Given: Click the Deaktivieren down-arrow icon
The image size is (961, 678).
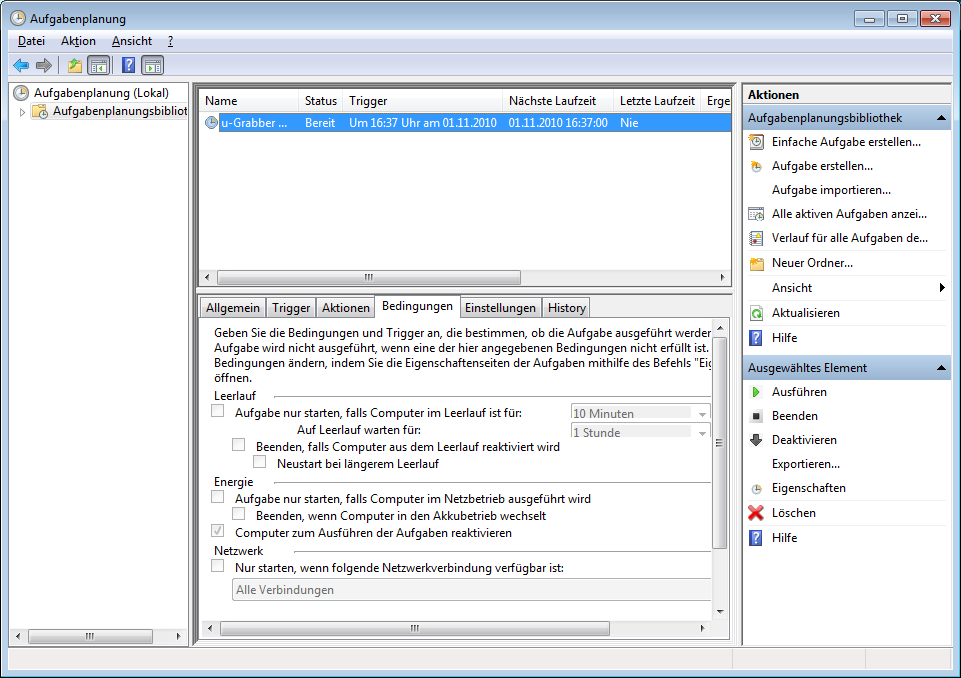Looking at the screenshot, I should coord(756,440).
